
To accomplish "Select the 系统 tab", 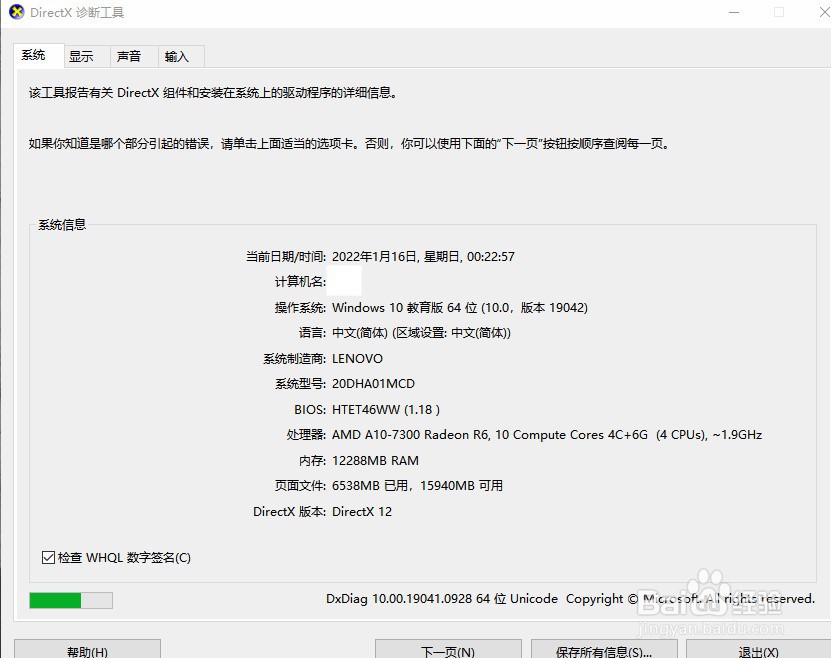I will click(x=36, y=55).
